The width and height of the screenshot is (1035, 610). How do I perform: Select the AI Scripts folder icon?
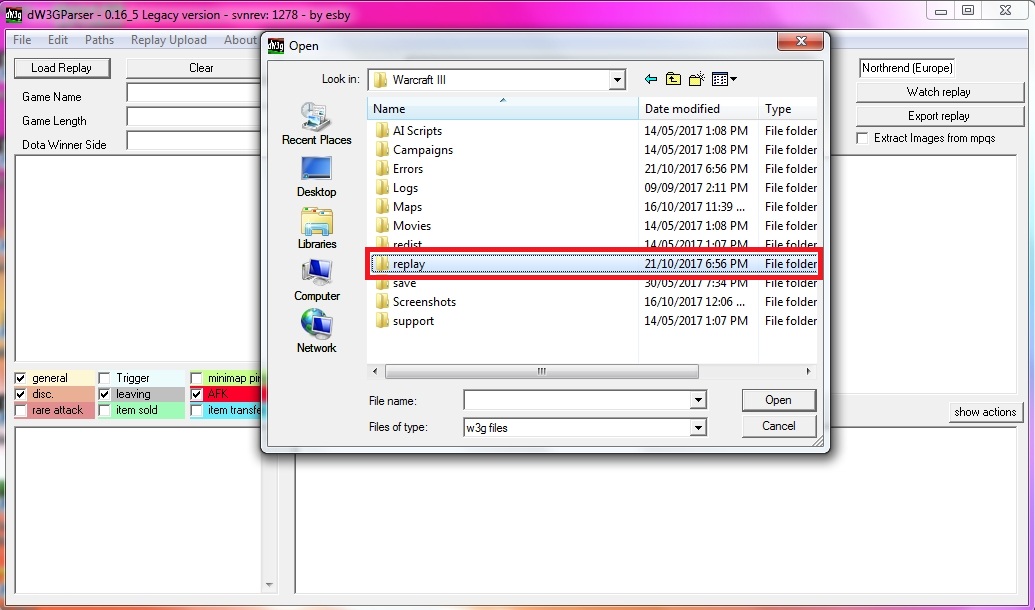point(382,131)
